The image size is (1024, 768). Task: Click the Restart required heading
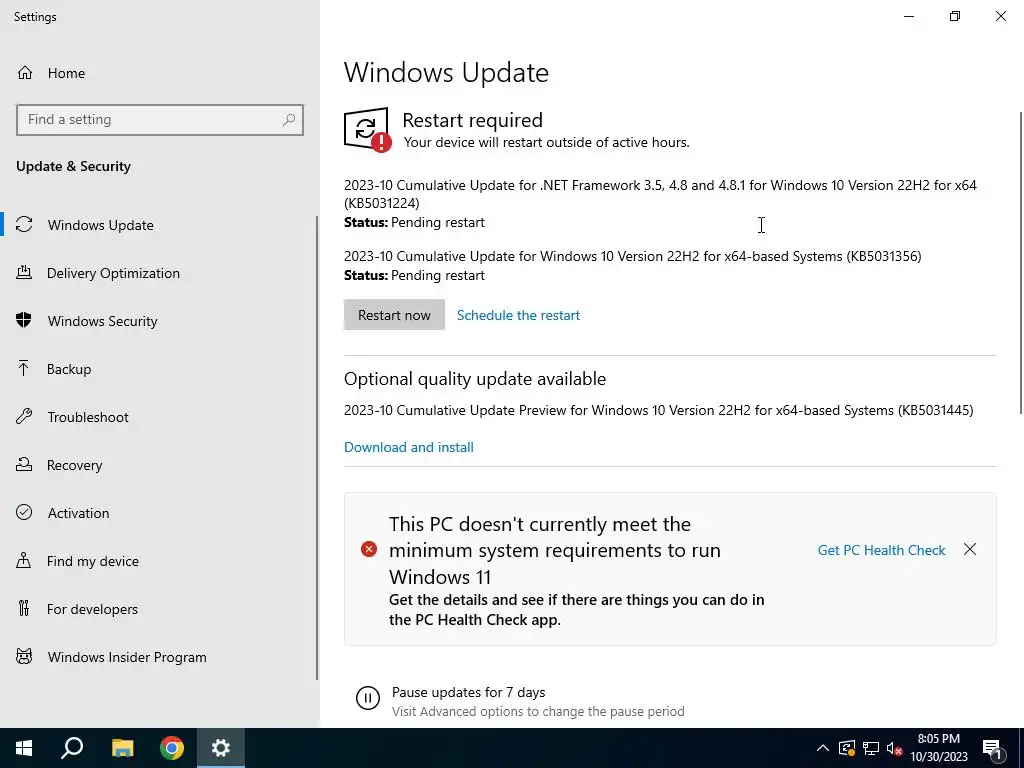click(472, 120)
